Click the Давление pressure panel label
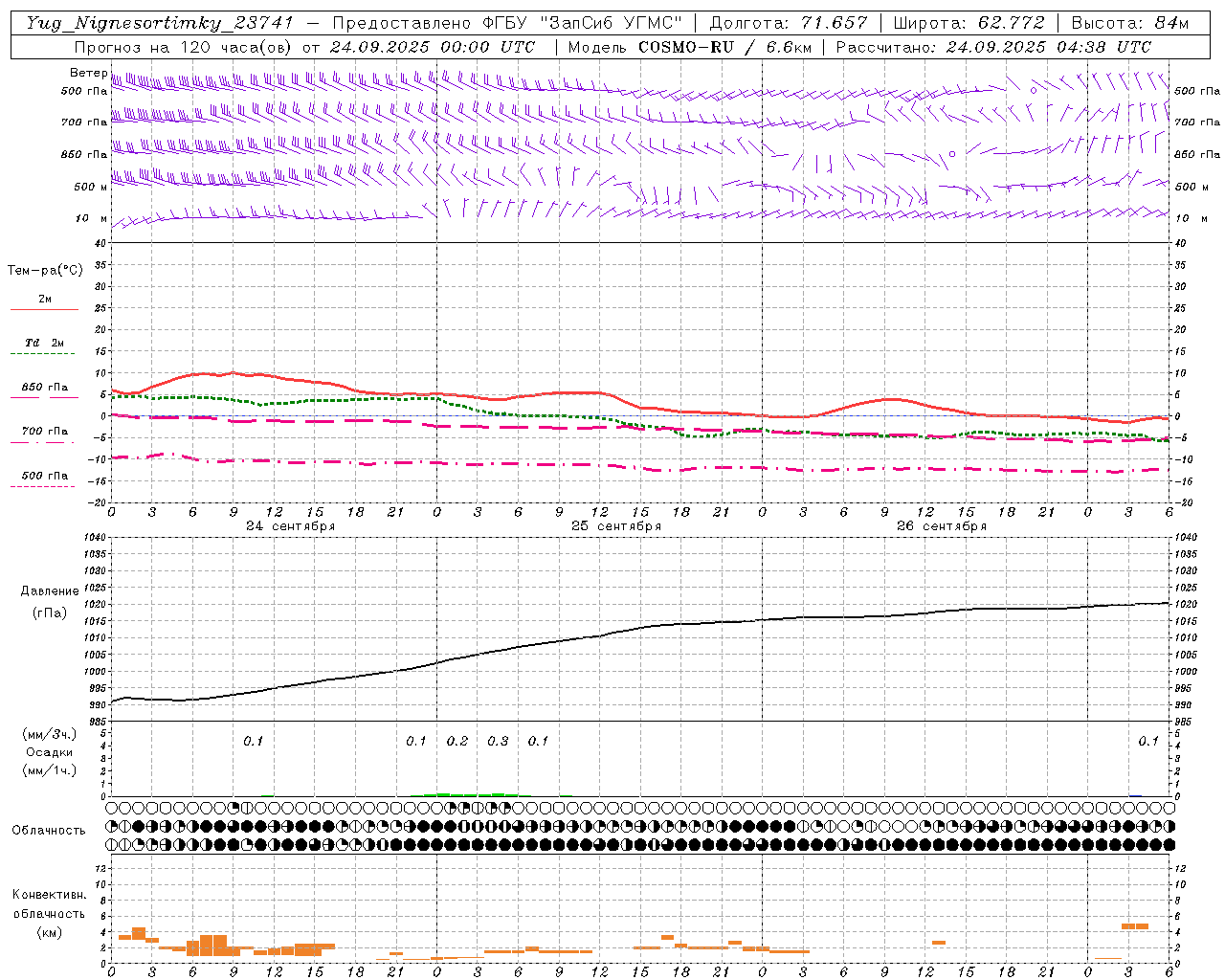The width and height of the screenshot is (1225, 980). click(50, 591)
